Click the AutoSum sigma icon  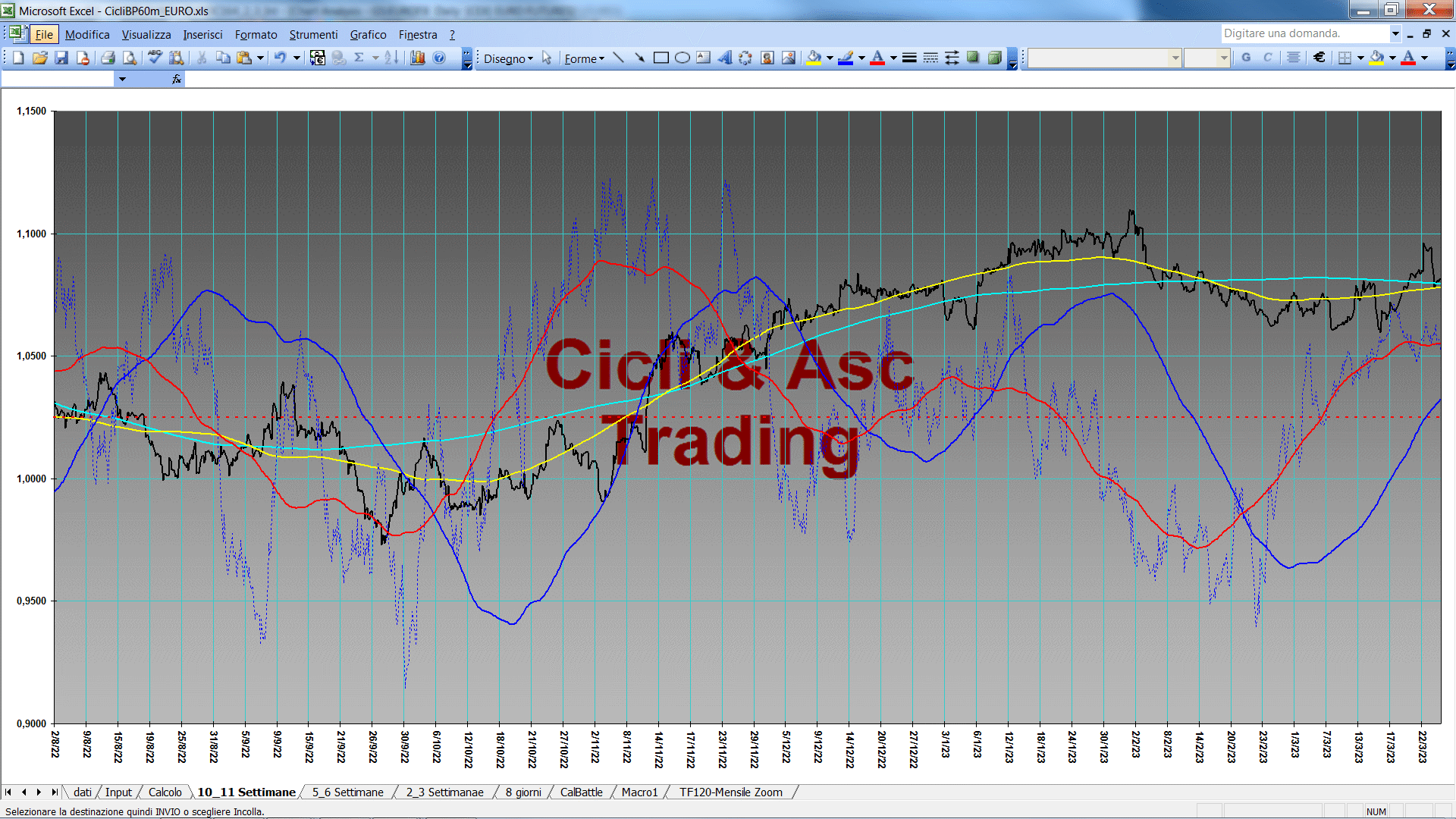(359, 58)
